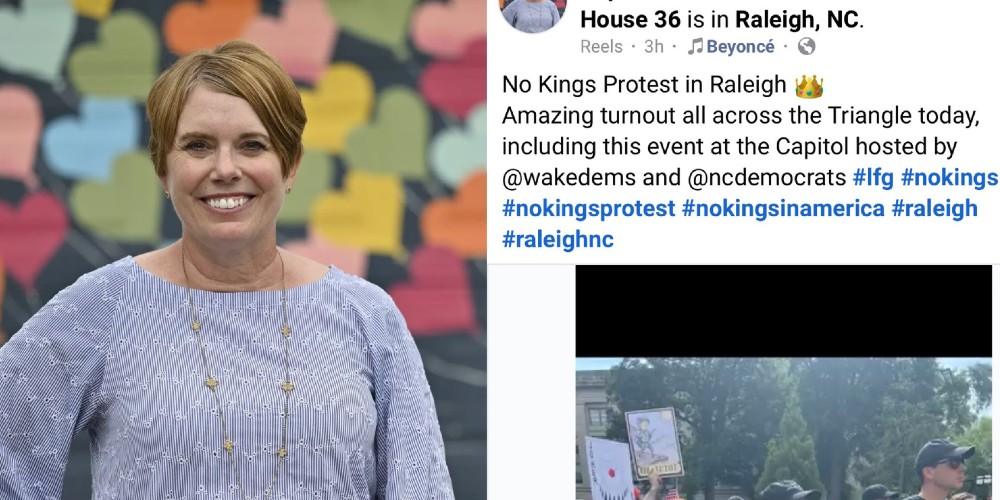Click the public globe privacy icon
This screenshot has height=500, width=1000.
(807, 47)
